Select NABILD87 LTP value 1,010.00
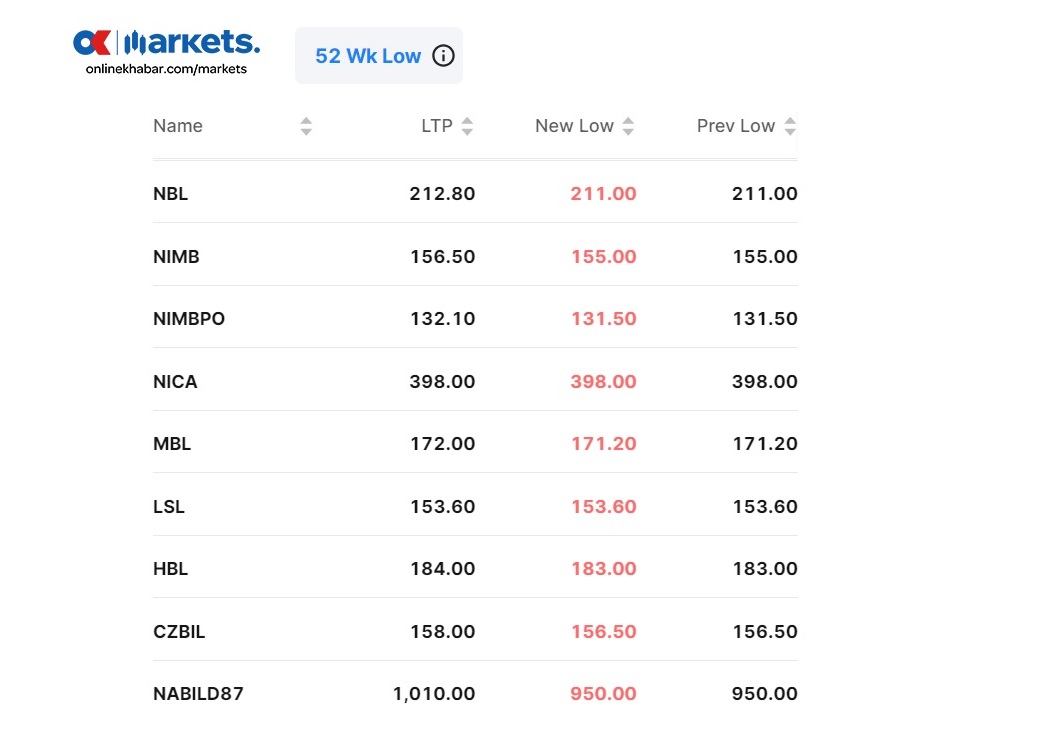Screen dimensions: 1040x737 (434, 694)
